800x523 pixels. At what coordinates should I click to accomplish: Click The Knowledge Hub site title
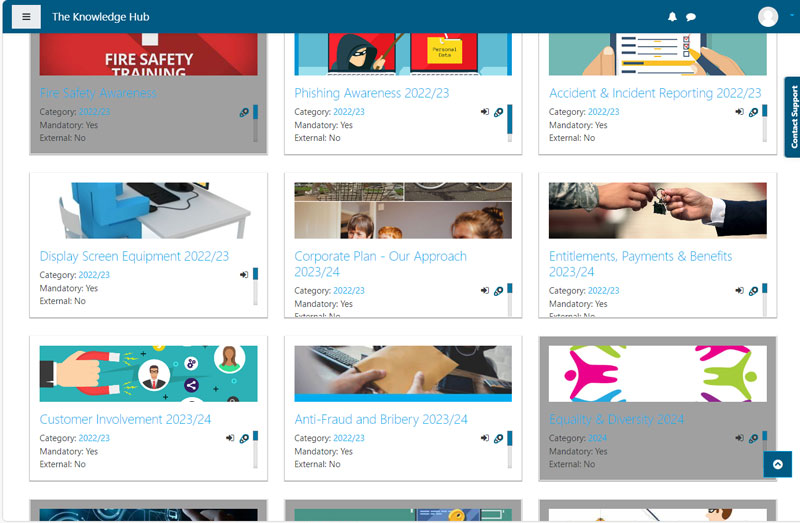[101, 17]
